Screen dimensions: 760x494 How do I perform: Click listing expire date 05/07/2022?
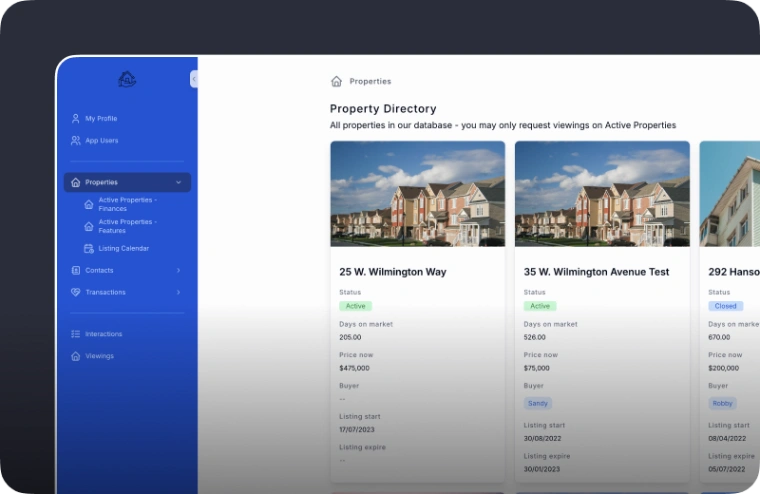tap(727, 469)
